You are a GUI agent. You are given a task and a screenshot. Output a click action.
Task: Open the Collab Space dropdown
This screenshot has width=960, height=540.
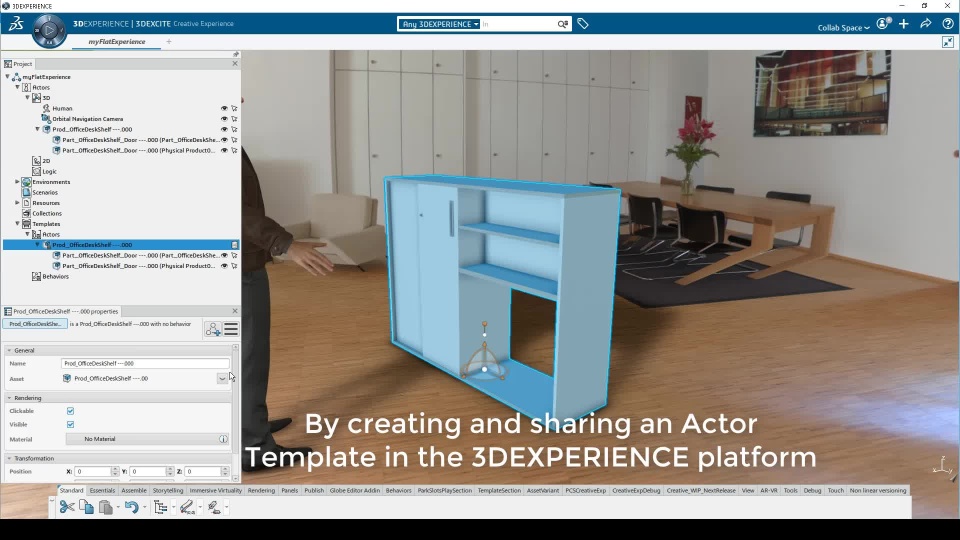tap(843, 28)
